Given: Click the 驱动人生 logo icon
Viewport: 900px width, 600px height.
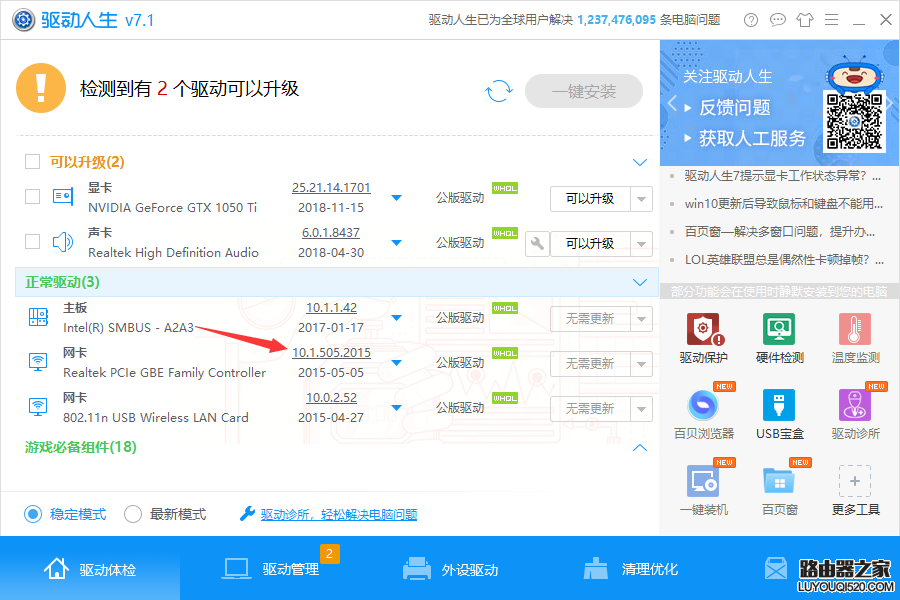Looking at the screenshot, I should (x=24, y=20).
